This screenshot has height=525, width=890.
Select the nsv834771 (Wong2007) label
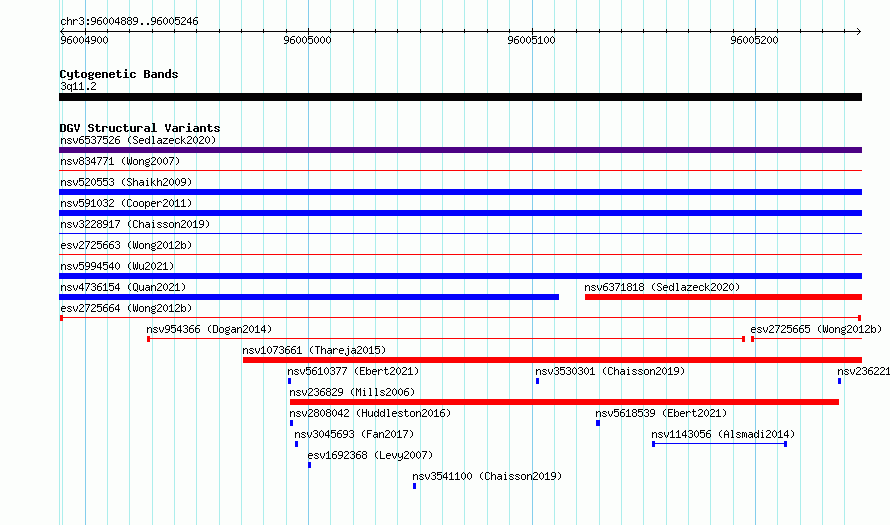pos(120,161)
